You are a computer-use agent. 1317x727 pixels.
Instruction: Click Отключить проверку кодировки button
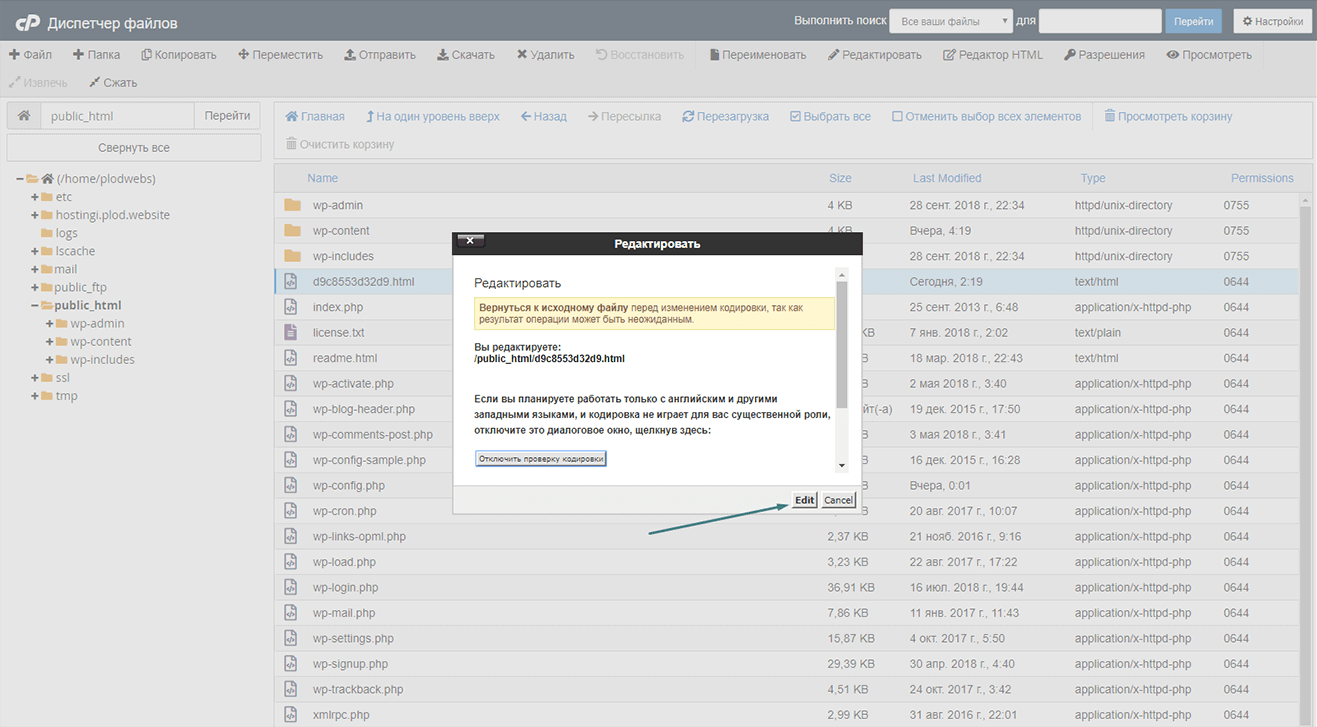pyautogui.click(x=541, y=459)
